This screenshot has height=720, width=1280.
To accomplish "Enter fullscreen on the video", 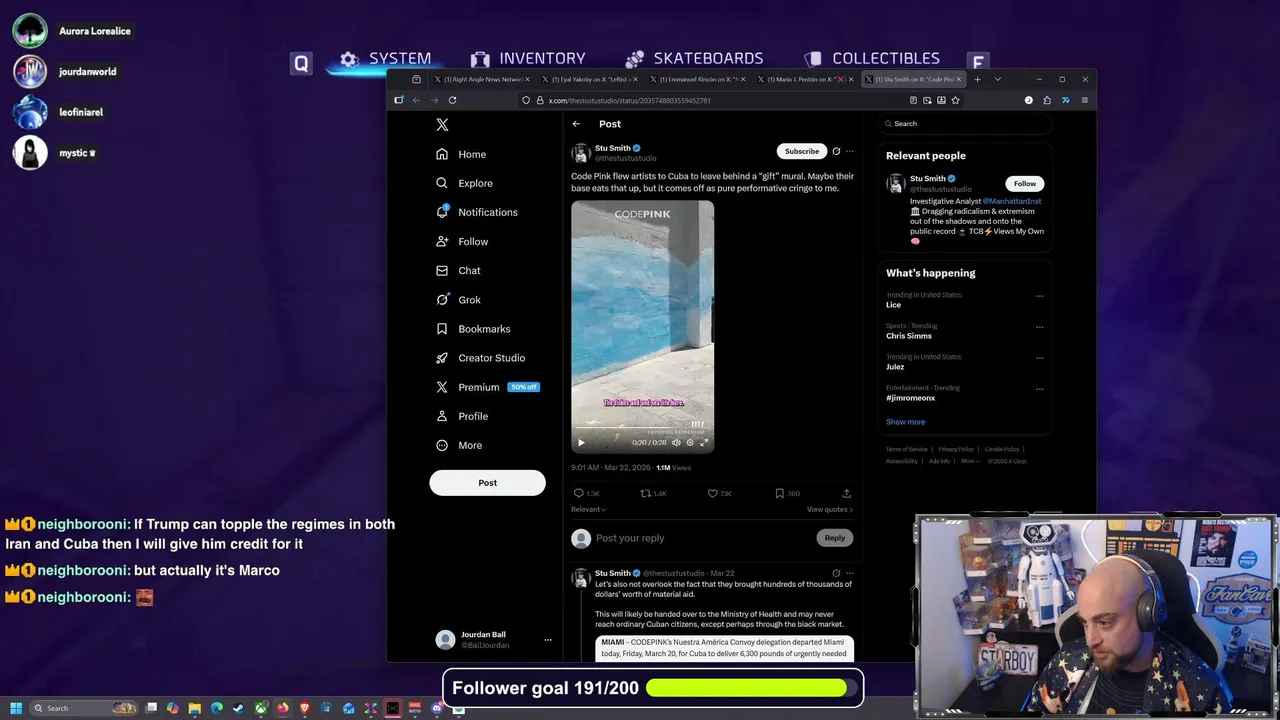I will point(704,442).
